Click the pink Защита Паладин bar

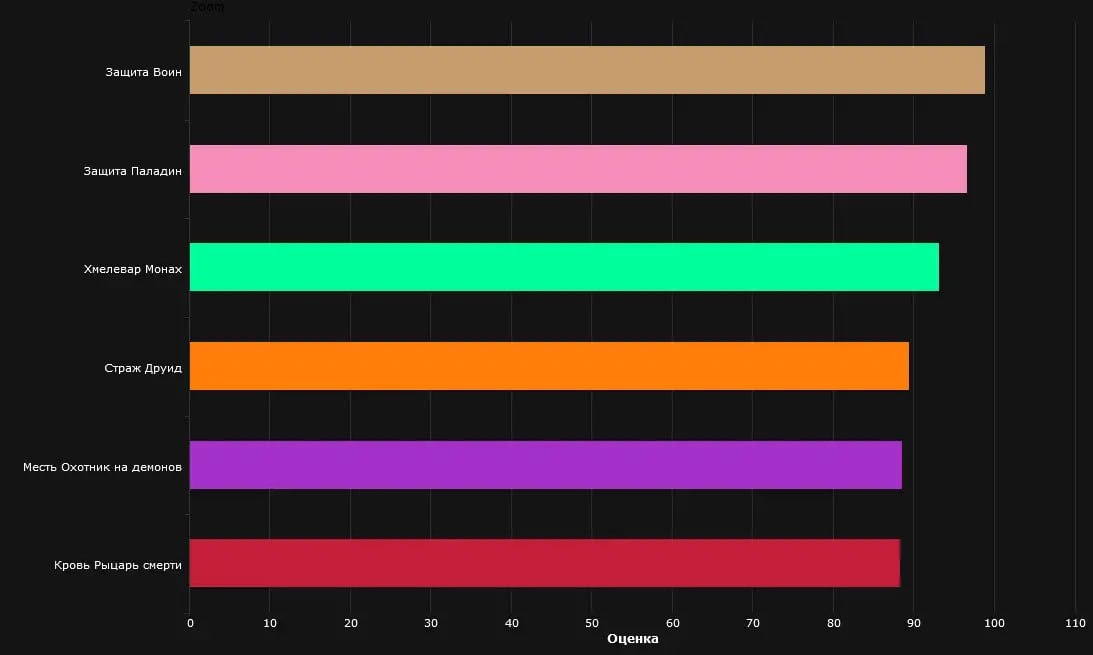[x=578, y=169]
